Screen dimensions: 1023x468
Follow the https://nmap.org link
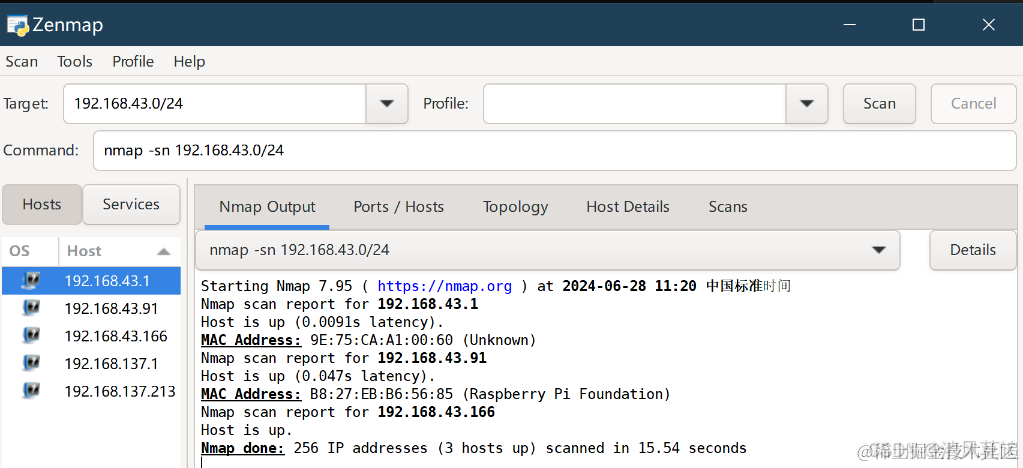coord(444,286)
